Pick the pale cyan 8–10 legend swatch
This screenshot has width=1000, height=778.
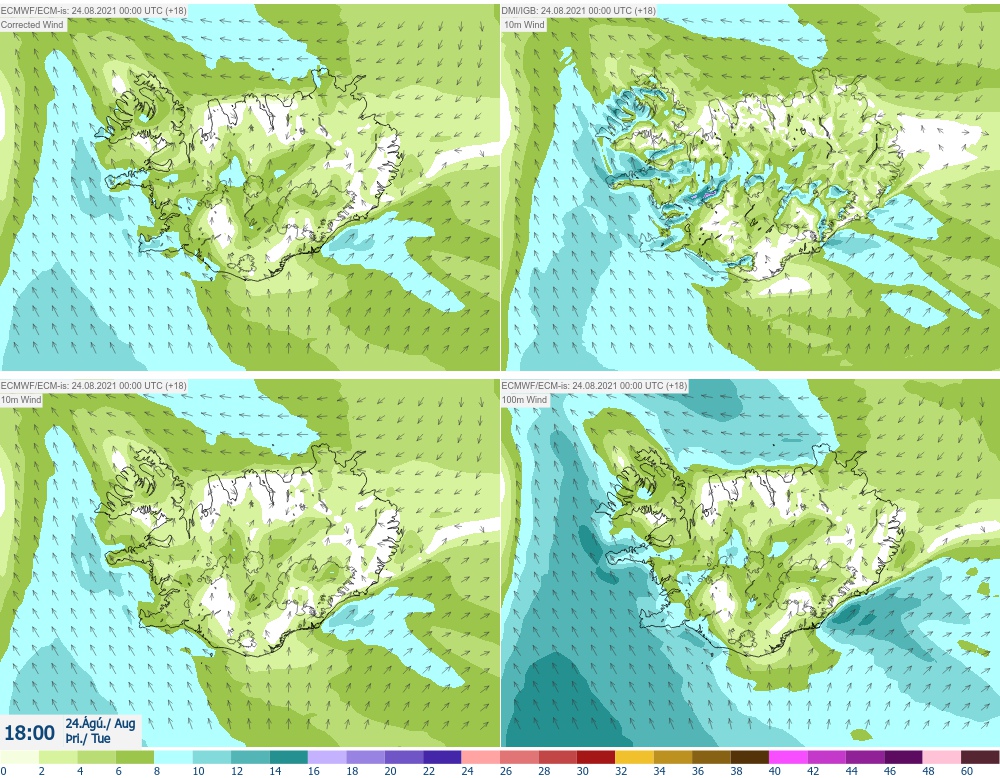coord(173,757)
